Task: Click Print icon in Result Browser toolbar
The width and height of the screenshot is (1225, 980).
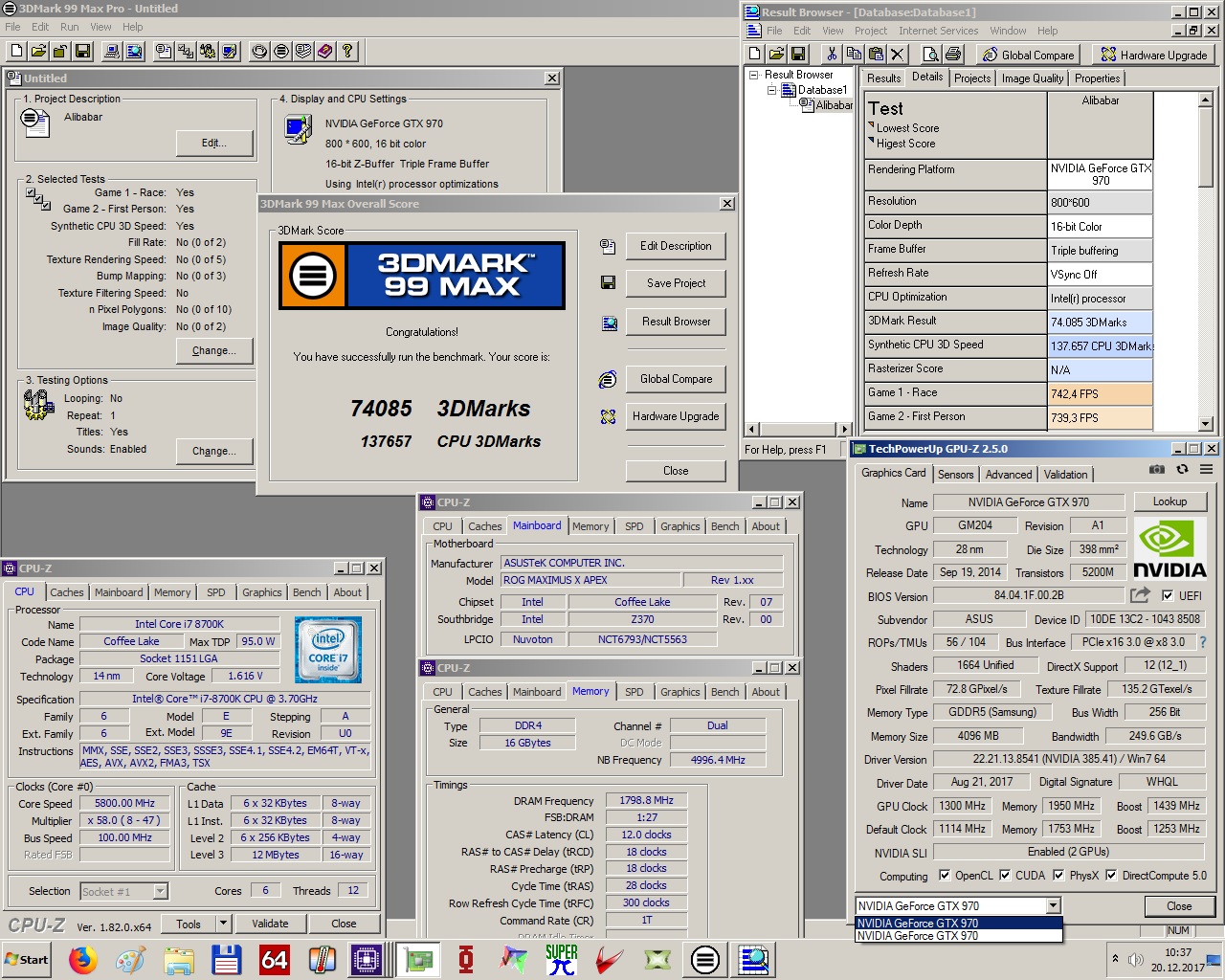Action: (952, 55)
